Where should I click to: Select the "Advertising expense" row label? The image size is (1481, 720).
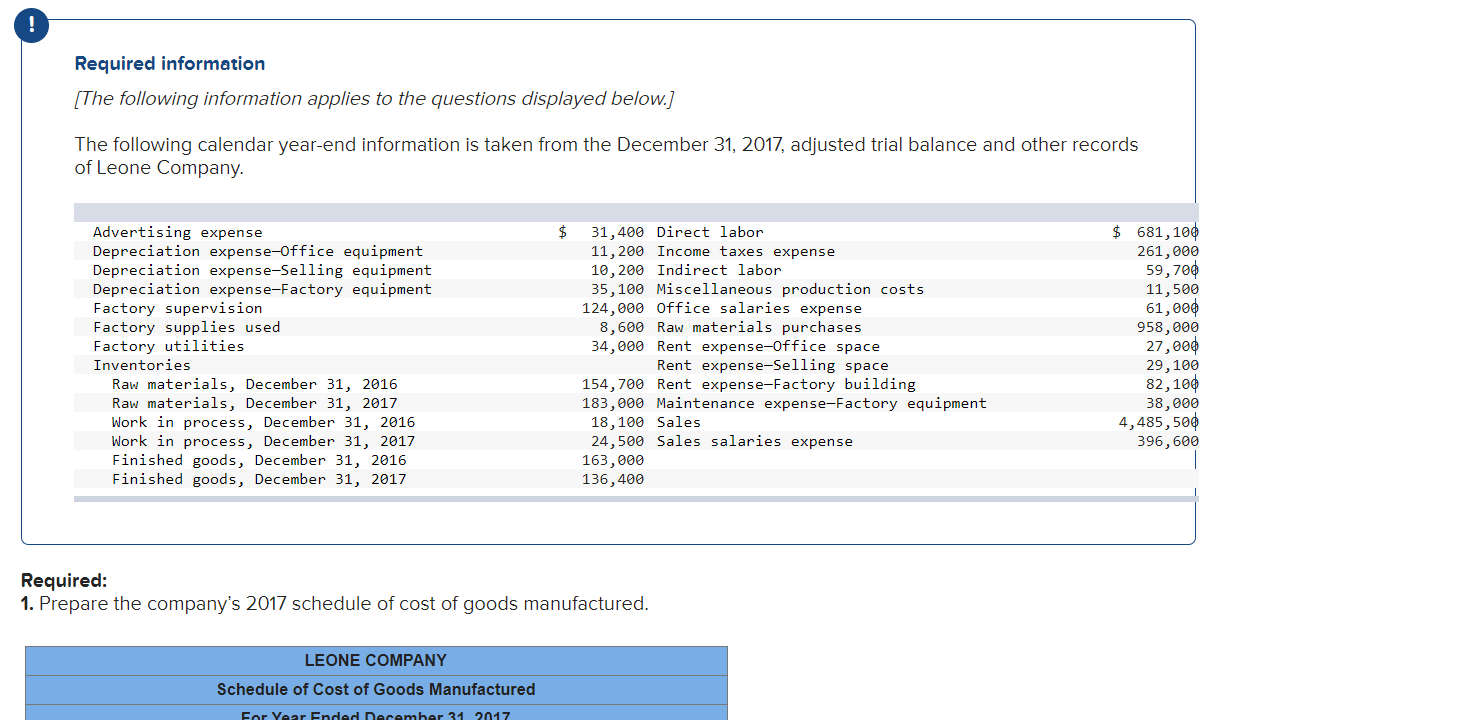tap(178, 232)
